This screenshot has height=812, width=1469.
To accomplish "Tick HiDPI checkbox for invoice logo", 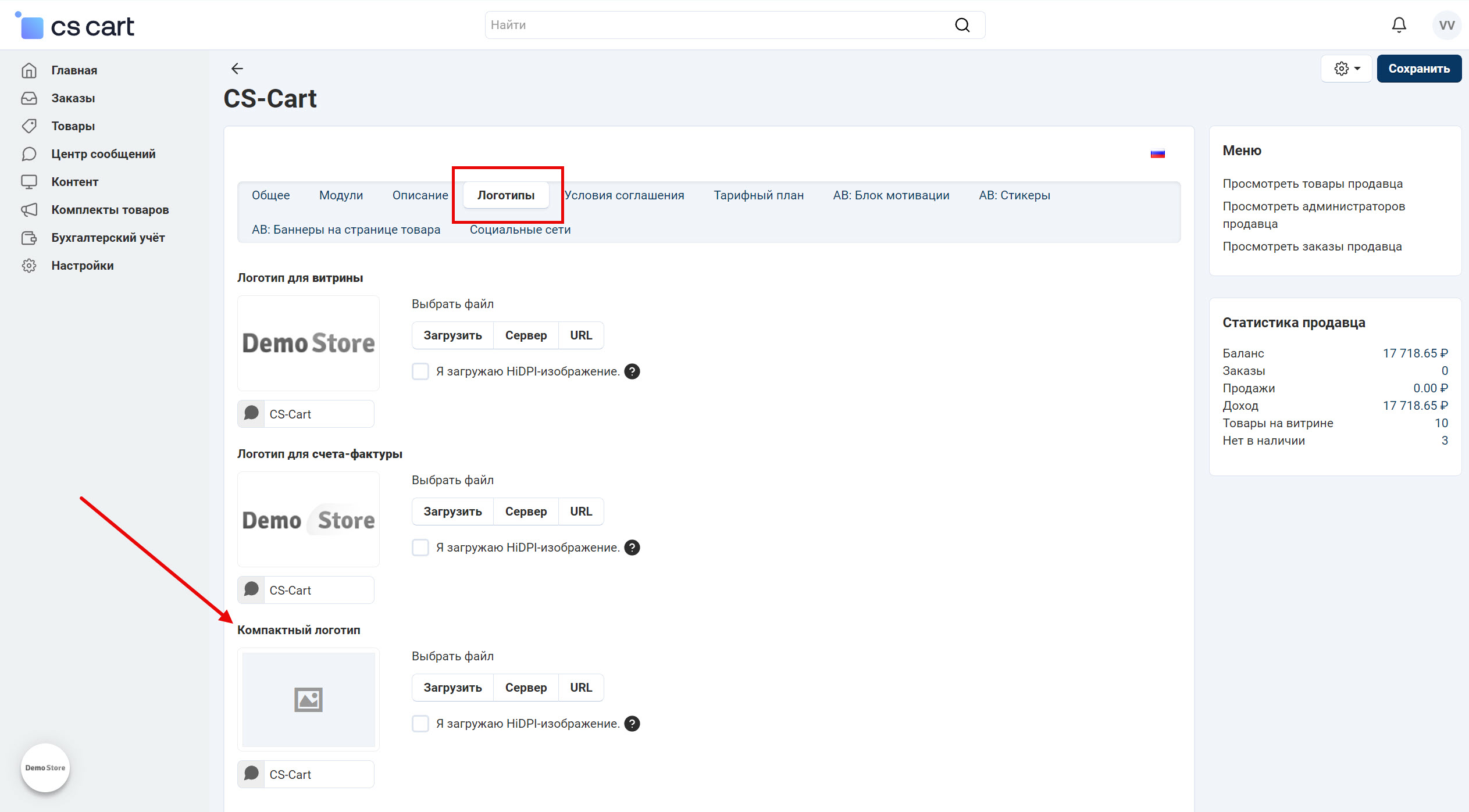I will point(420,548).
